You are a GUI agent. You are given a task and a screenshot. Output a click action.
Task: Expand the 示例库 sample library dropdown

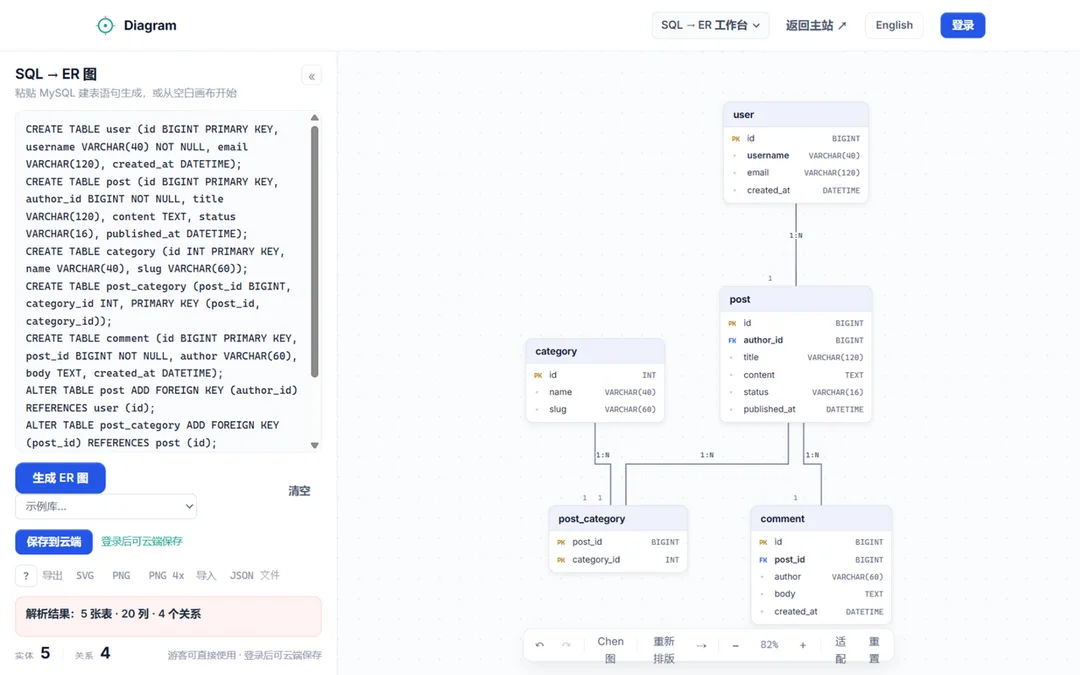(106, 506)
